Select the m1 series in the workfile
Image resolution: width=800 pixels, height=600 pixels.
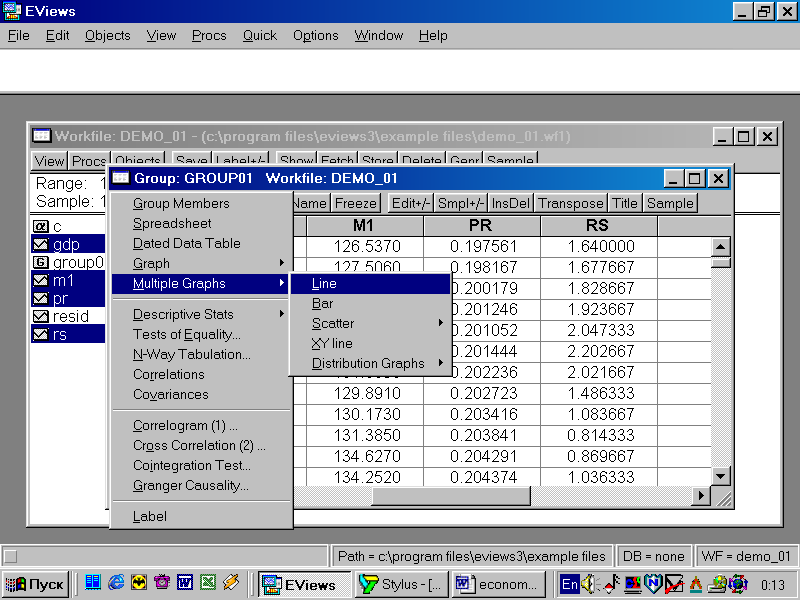coord(68,280)
